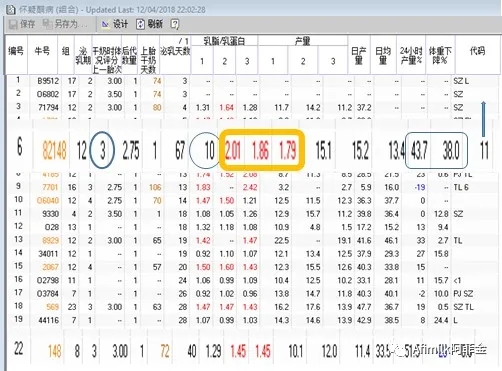This screenshot has width=502, height=371.
Task: Click the 24小时产量% column header
Action: (x=411, y=55)
